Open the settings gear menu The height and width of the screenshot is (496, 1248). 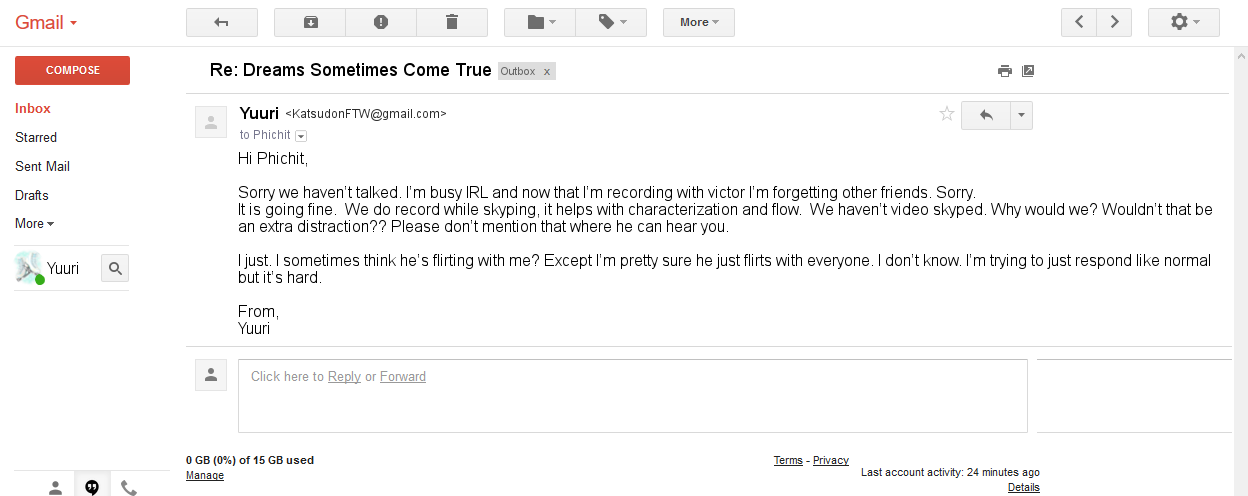tap(1184, 22)
